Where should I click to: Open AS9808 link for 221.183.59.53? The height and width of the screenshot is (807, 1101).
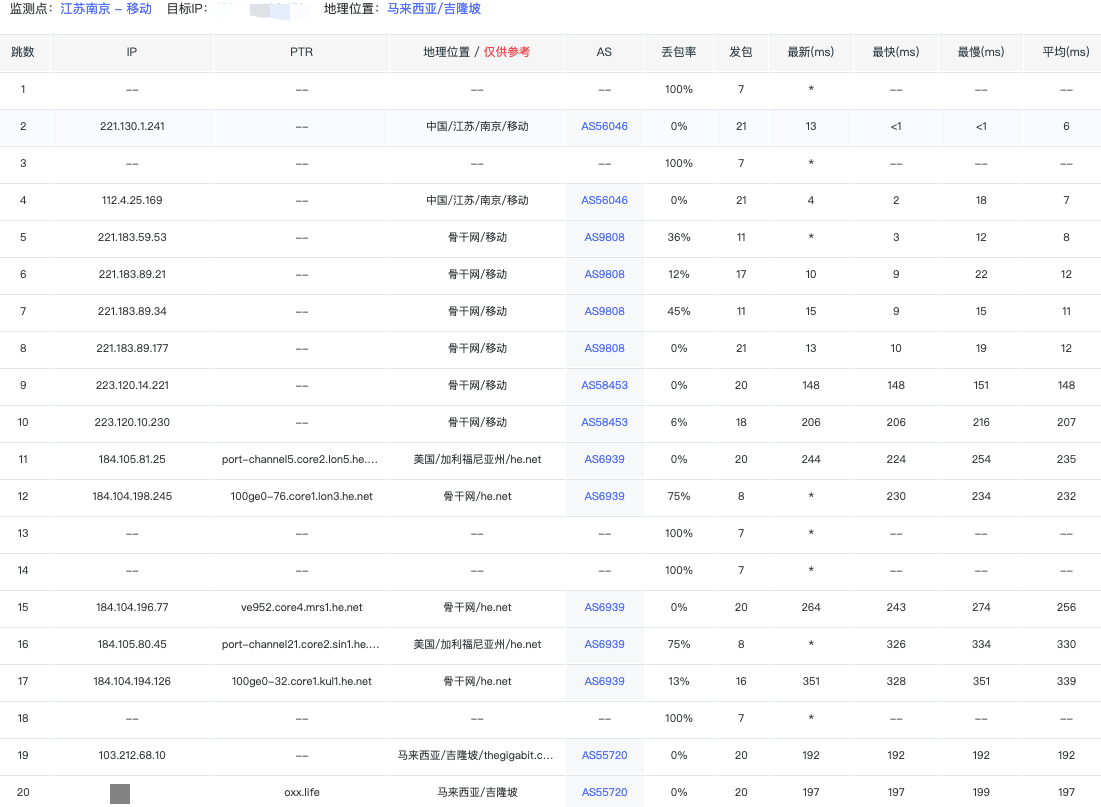point(605,237)
